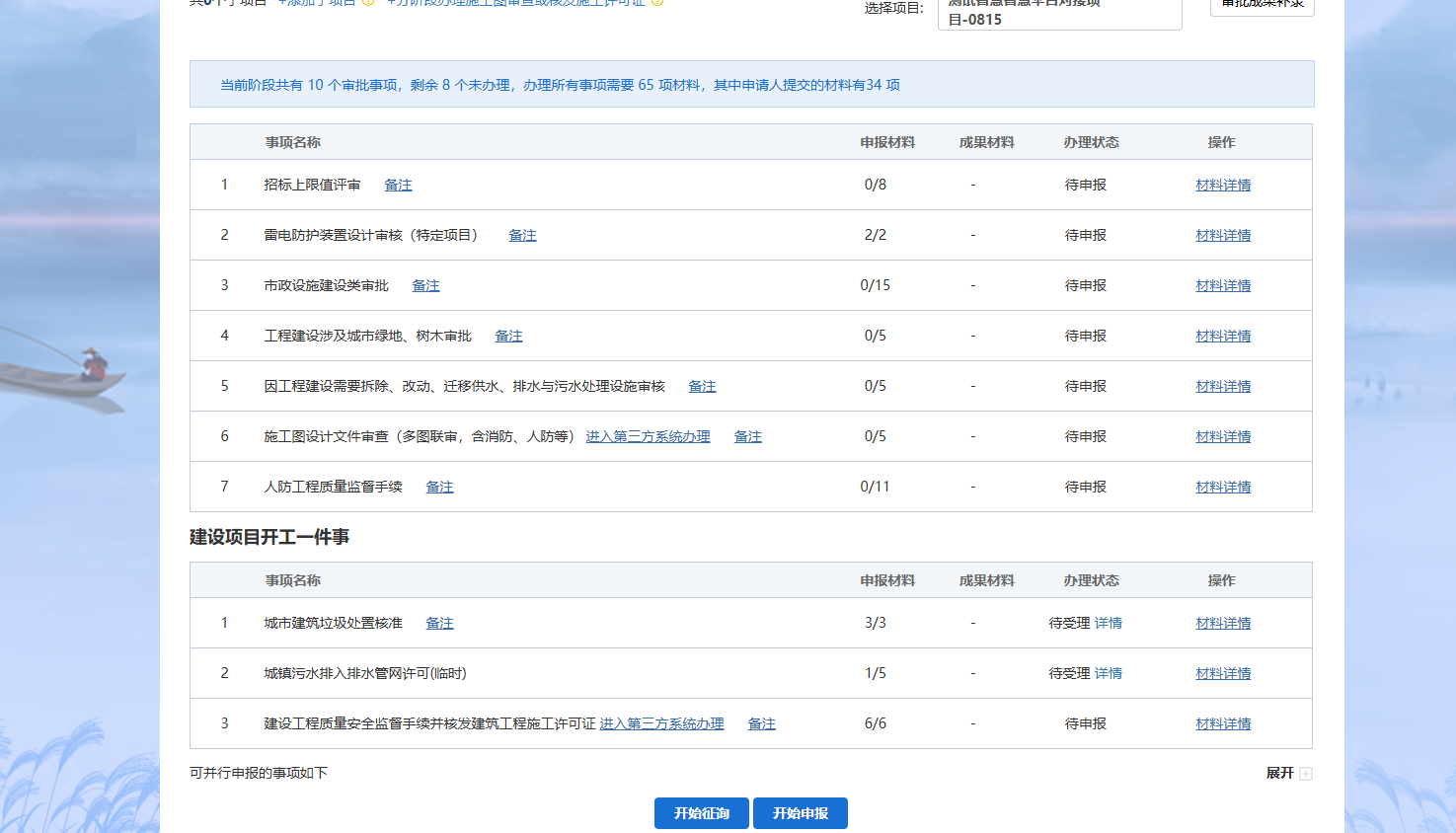Open 材料详情 for 城市建筑垃圾处置核准
Screen dimensions: 1456x833
pos(1222,624)
